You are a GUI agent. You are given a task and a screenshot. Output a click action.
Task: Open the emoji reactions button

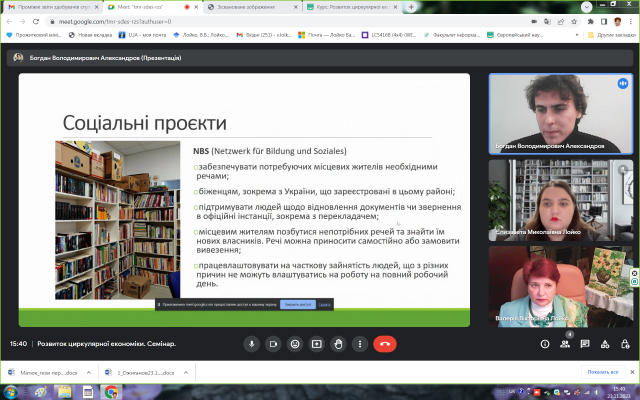(294, 343)
